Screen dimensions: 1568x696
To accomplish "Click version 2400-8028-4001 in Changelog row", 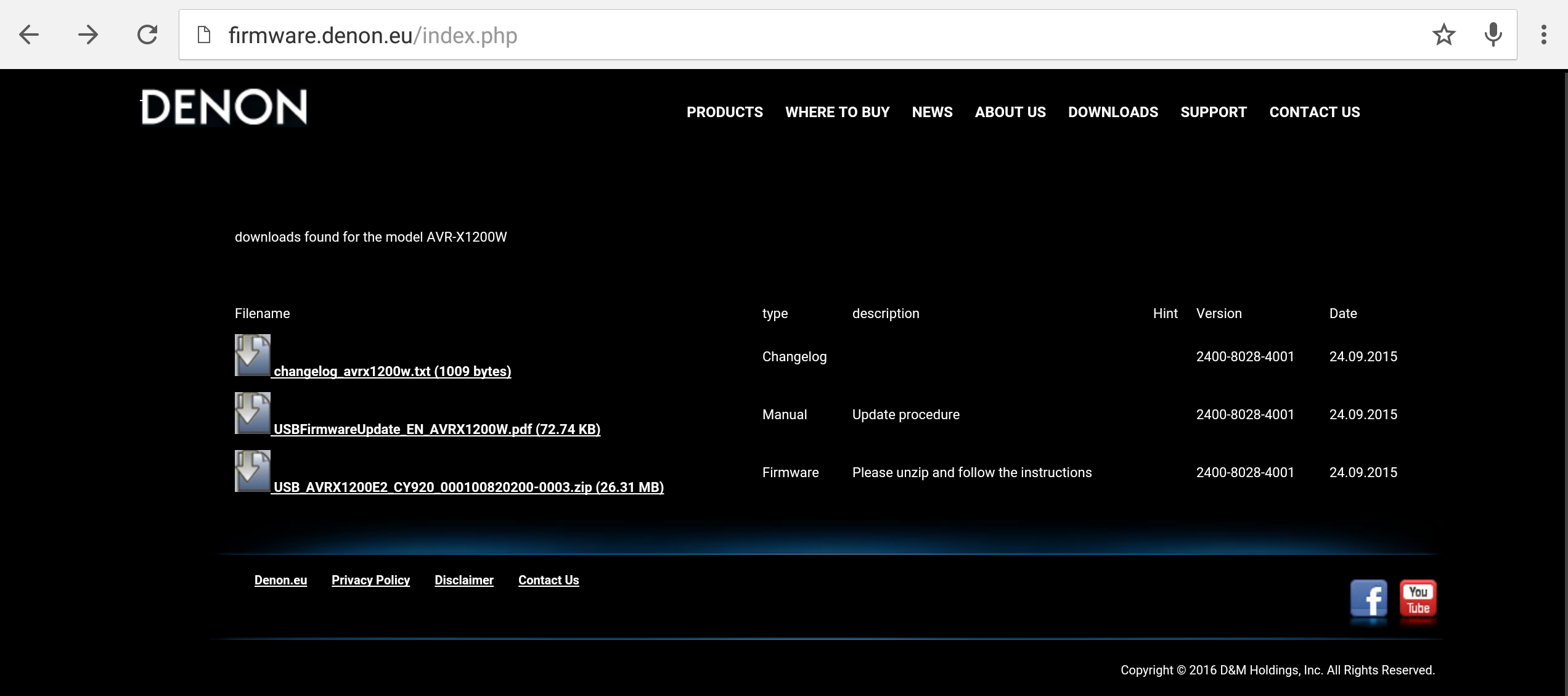I will point(1245,357).
